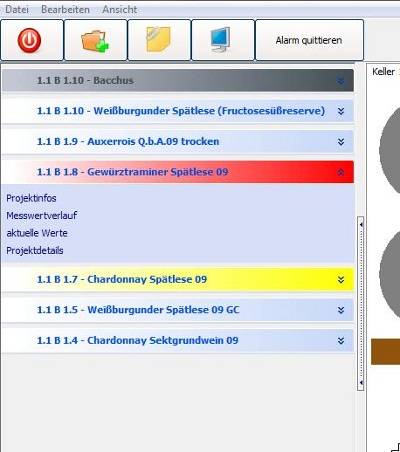Click the red power button icon

(x=30, y=40)
